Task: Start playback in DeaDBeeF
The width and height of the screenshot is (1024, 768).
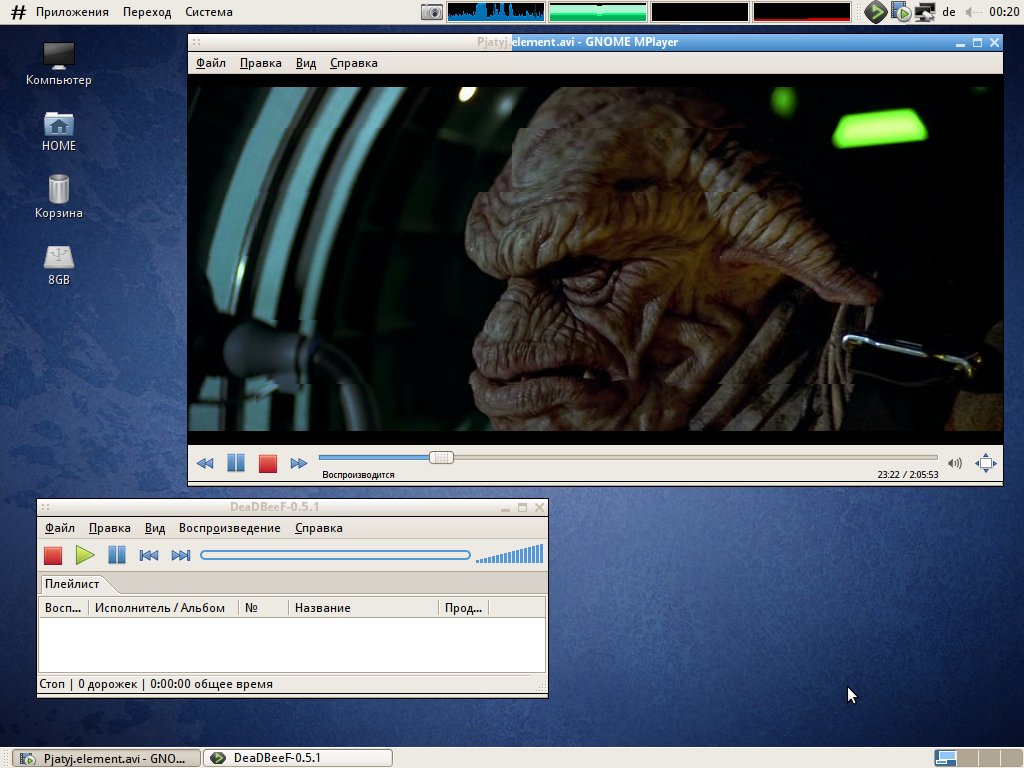Action: [x=85, y=555]
